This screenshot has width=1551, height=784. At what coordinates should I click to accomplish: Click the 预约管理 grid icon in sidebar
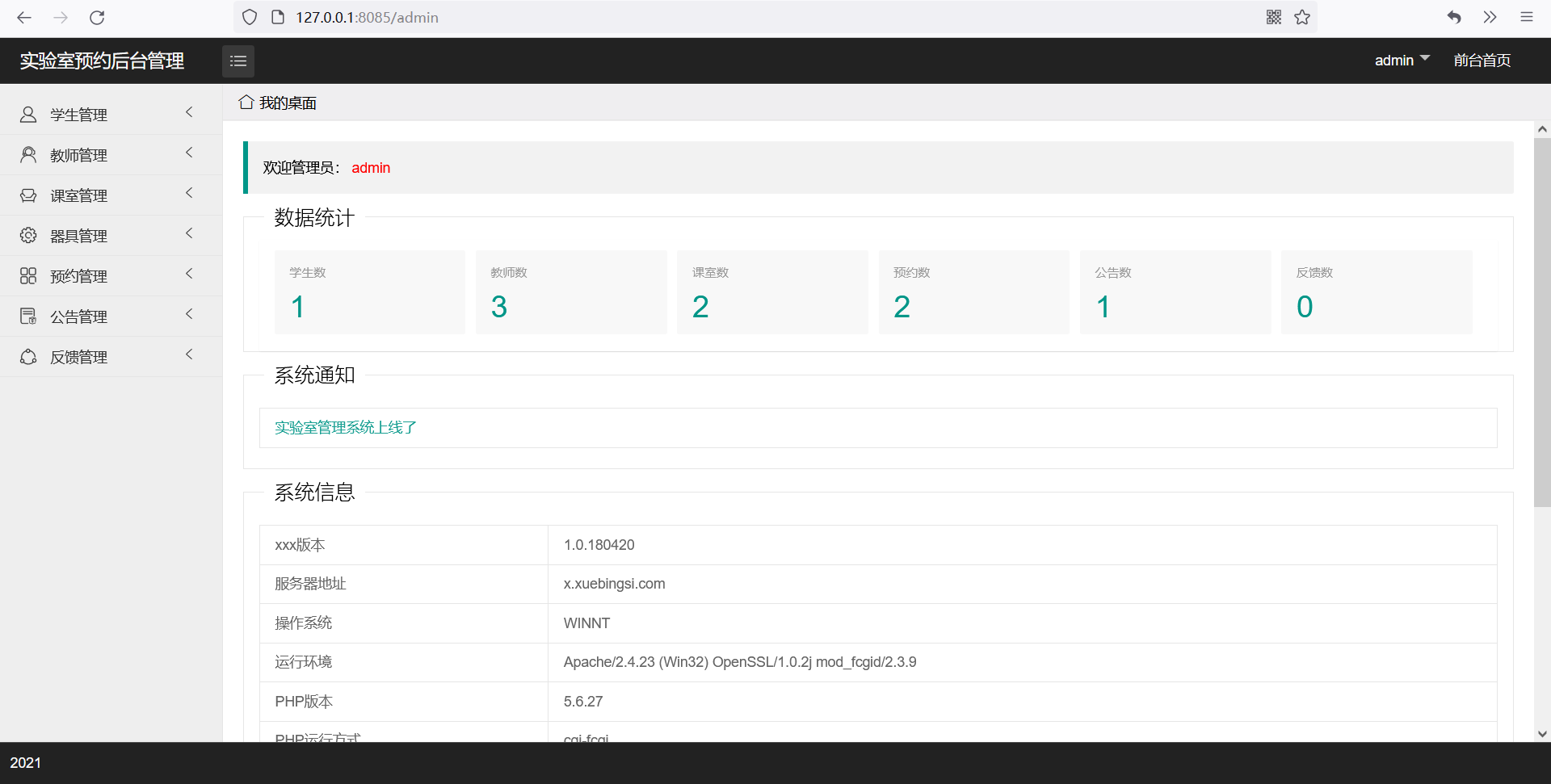pyautogui.click(x=28, y=276)
